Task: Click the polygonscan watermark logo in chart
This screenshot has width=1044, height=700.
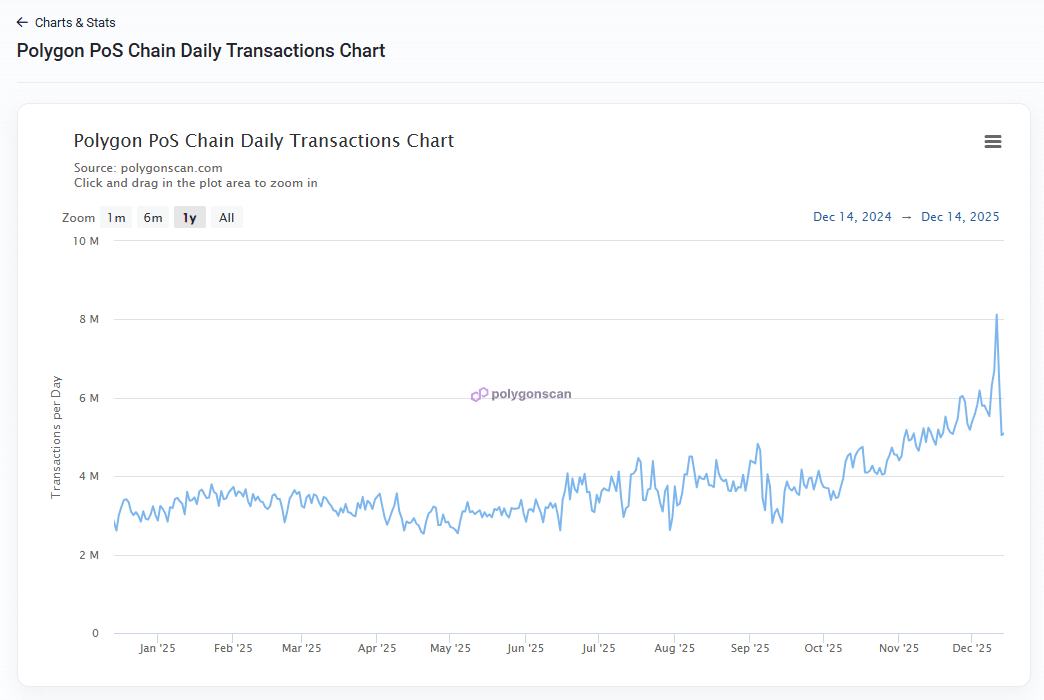Action: click(520, 394)
